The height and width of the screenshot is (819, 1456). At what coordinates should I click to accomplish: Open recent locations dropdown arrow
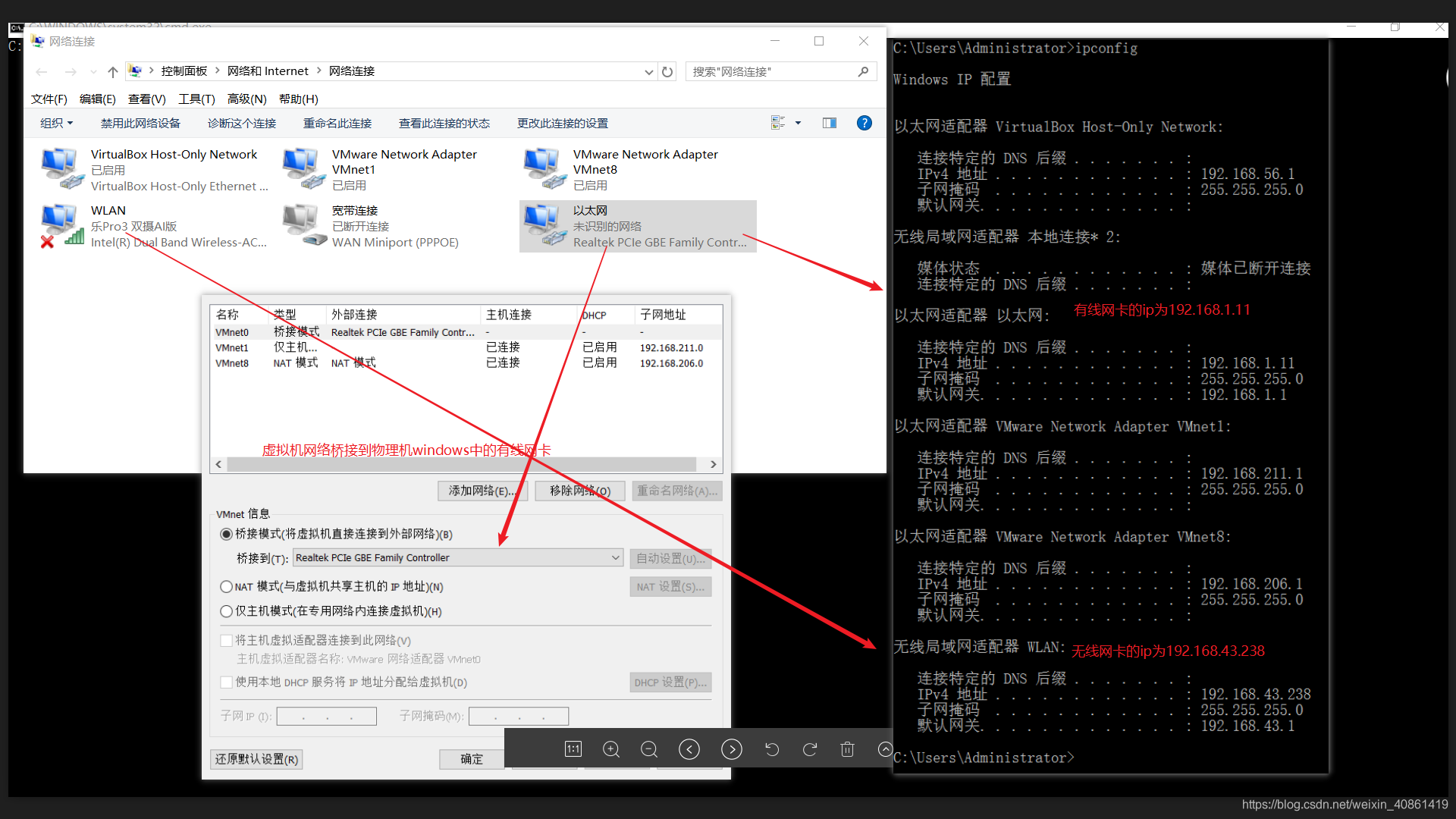(x=93, y=71)
